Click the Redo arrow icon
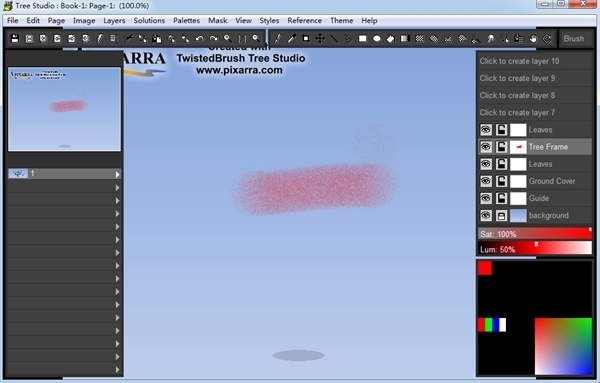600x383 pixels. (214, 38)
